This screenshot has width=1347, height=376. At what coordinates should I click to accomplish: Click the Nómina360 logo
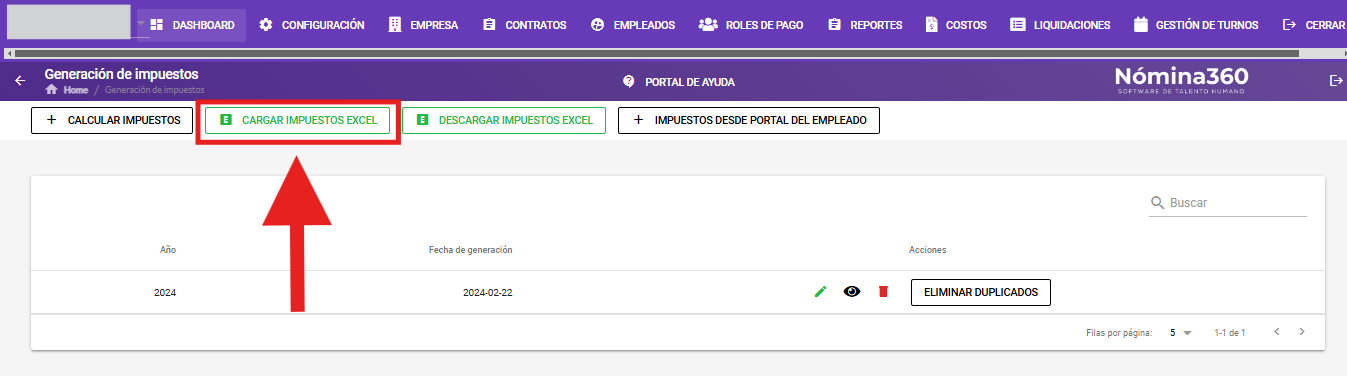pyautogui.click(x=1181, y=81)
